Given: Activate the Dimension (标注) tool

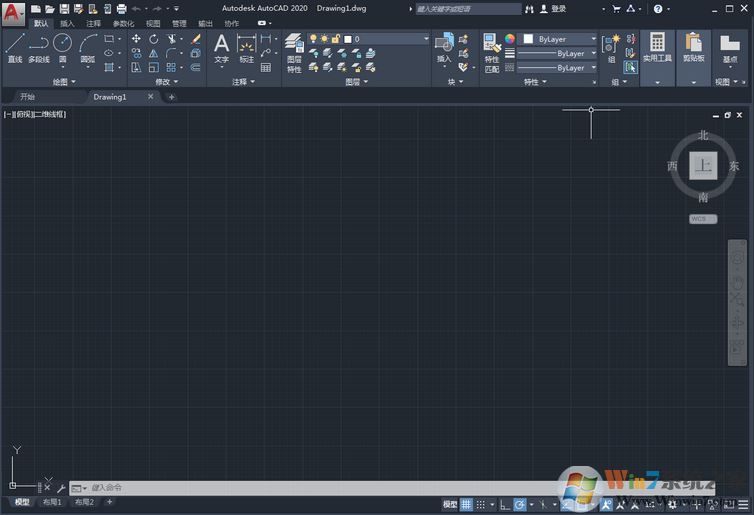Looking at the screenshot, I should tap(247, 49).
